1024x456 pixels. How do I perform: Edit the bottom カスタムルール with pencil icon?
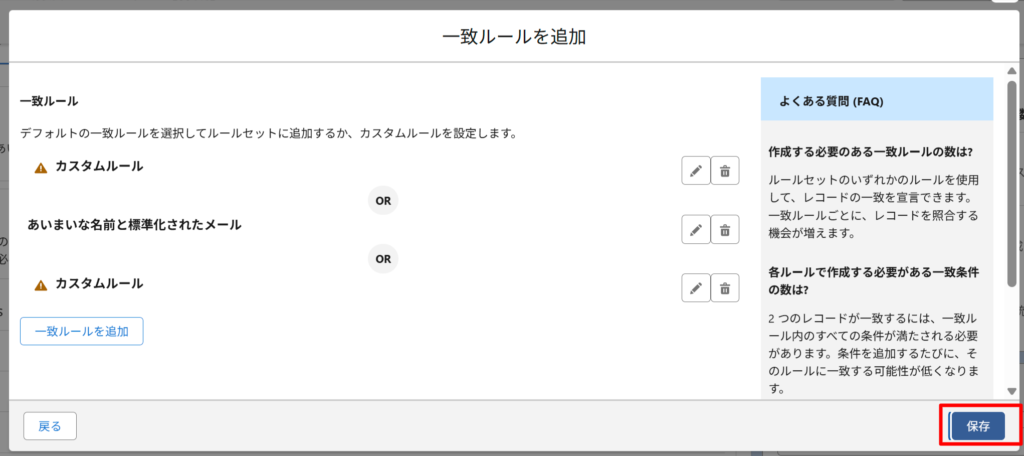[696, 287]
